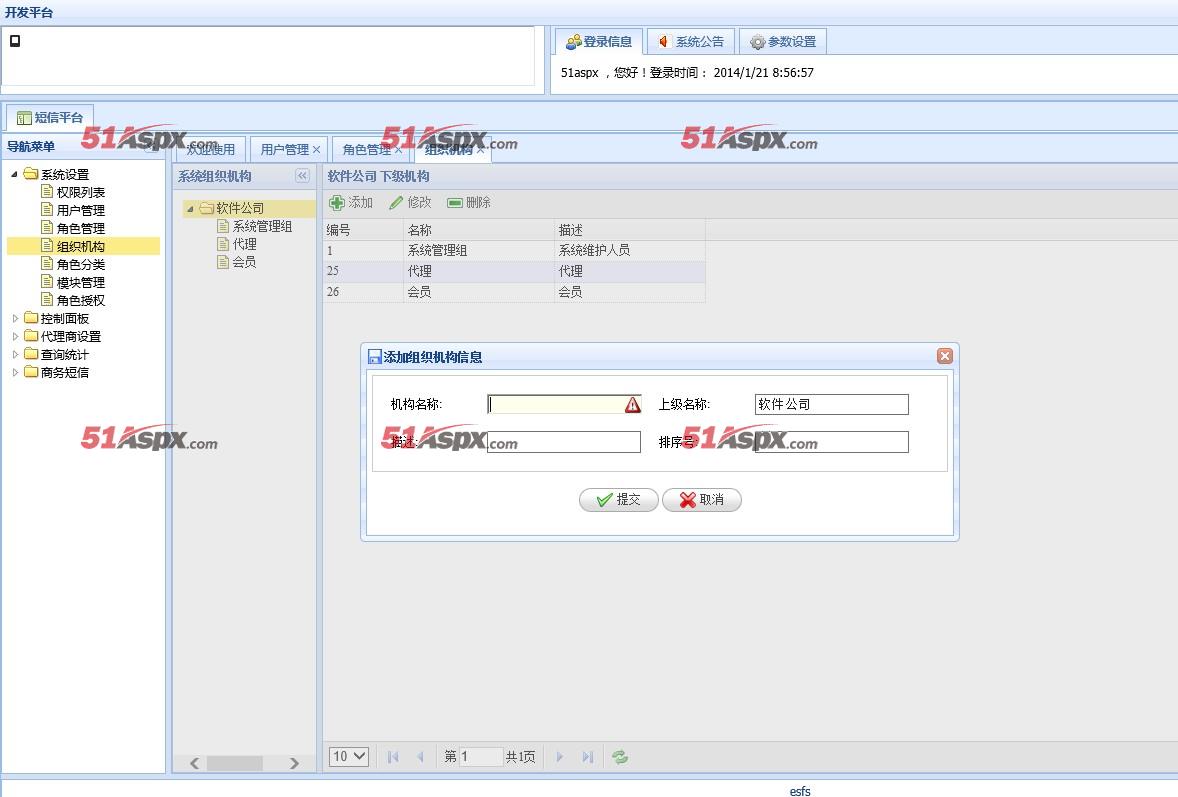
Task: Open the page size dropdown showing 10
Action: [349, 757]
